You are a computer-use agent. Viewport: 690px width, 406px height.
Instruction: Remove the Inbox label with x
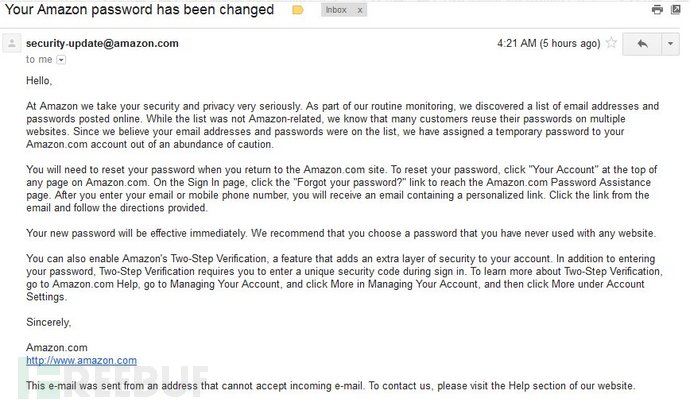360,10
